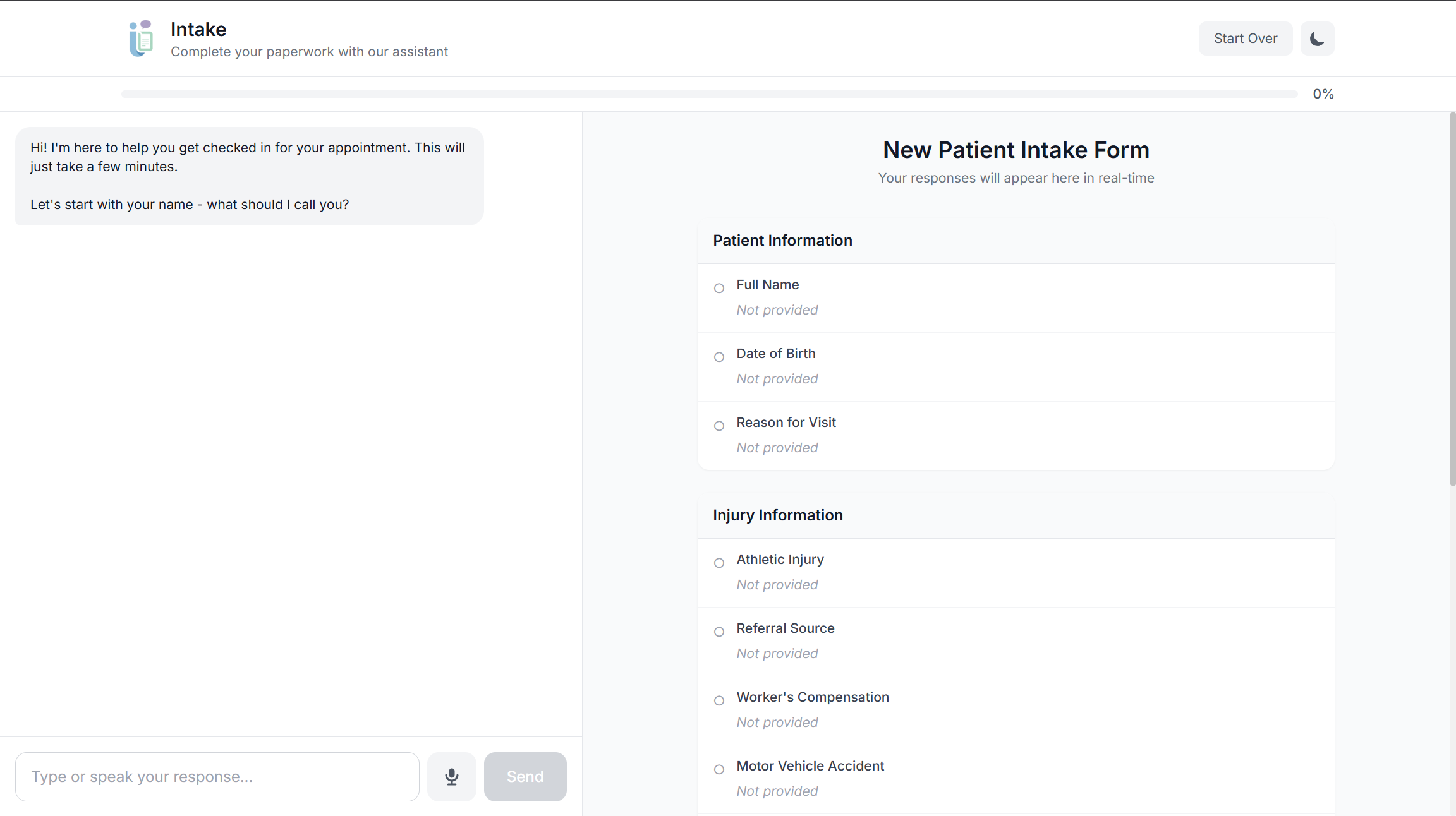Viewport: 1456px width, 816px height.
Task: Toggle dark mode with moon icon
Action: [1317, 39]
